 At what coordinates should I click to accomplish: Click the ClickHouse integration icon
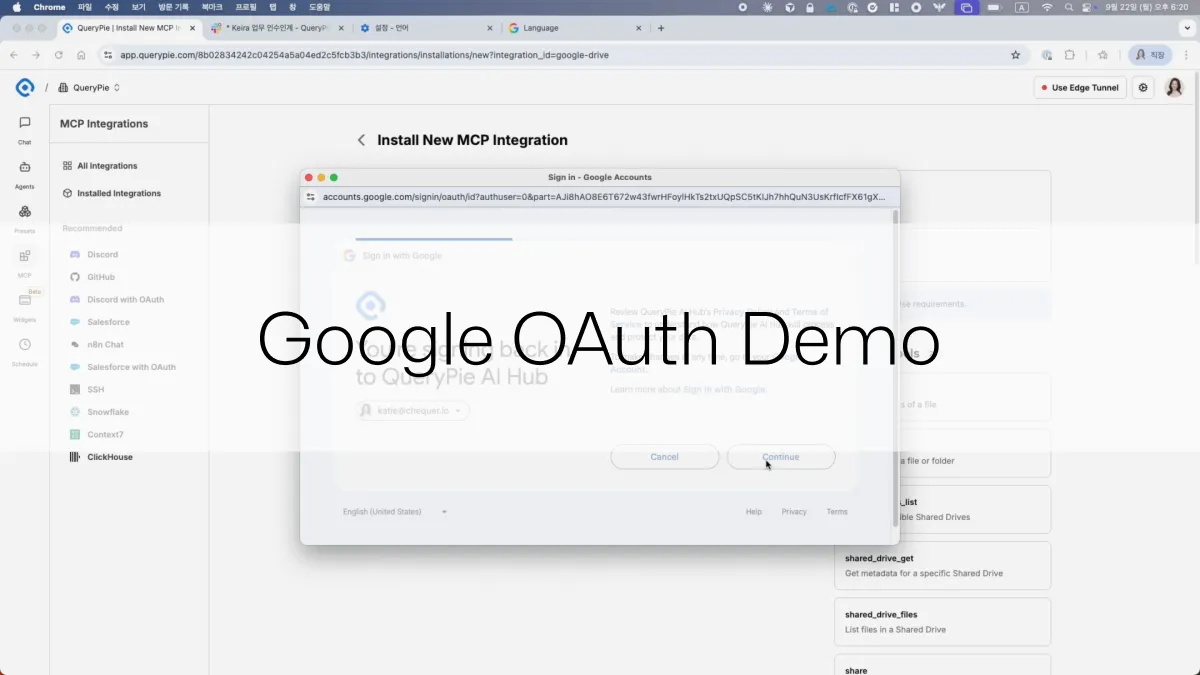(73, 457)
